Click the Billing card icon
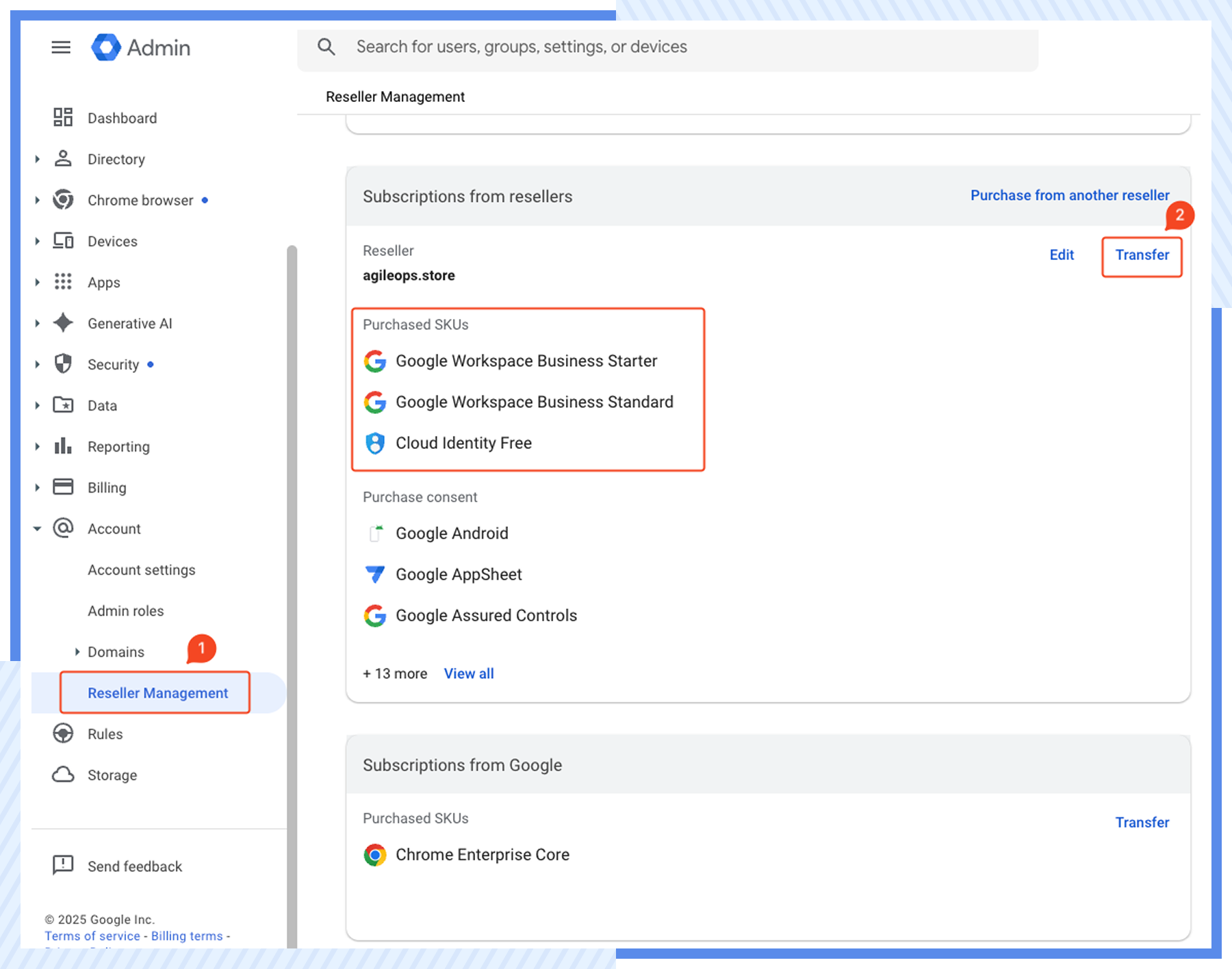The height and width of the screenshot is (969, 1232). 63,487
